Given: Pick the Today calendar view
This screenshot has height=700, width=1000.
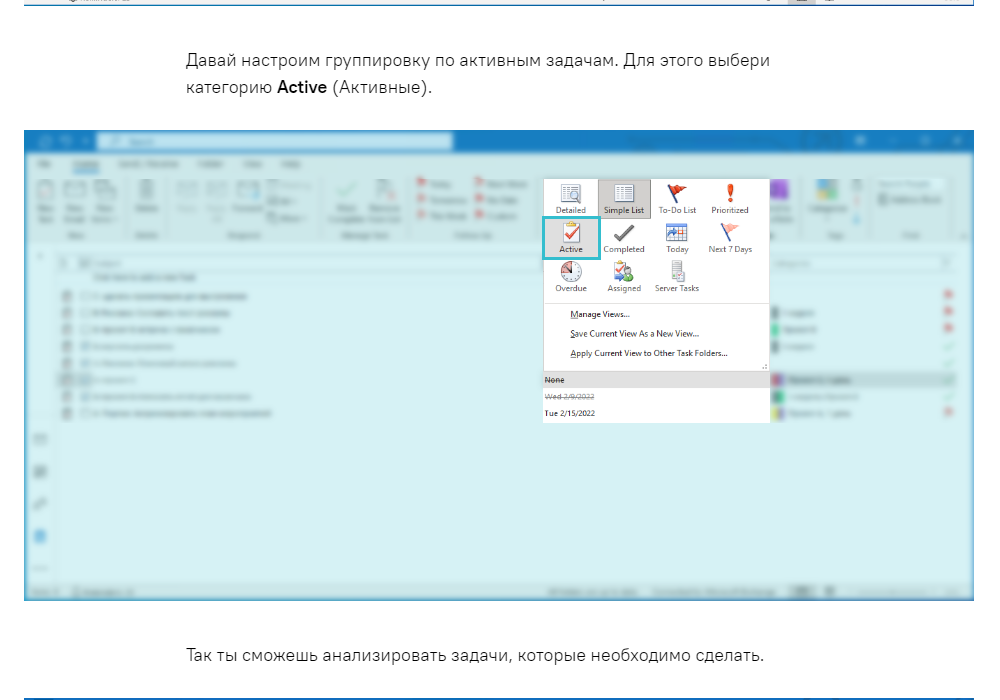Looking at the screenshot, I should [x=677, y=238].
